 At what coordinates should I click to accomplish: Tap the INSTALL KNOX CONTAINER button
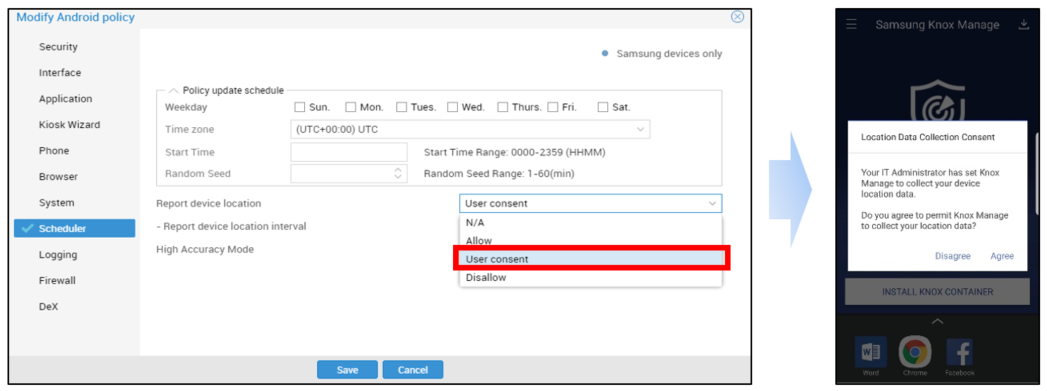[937, 292]
